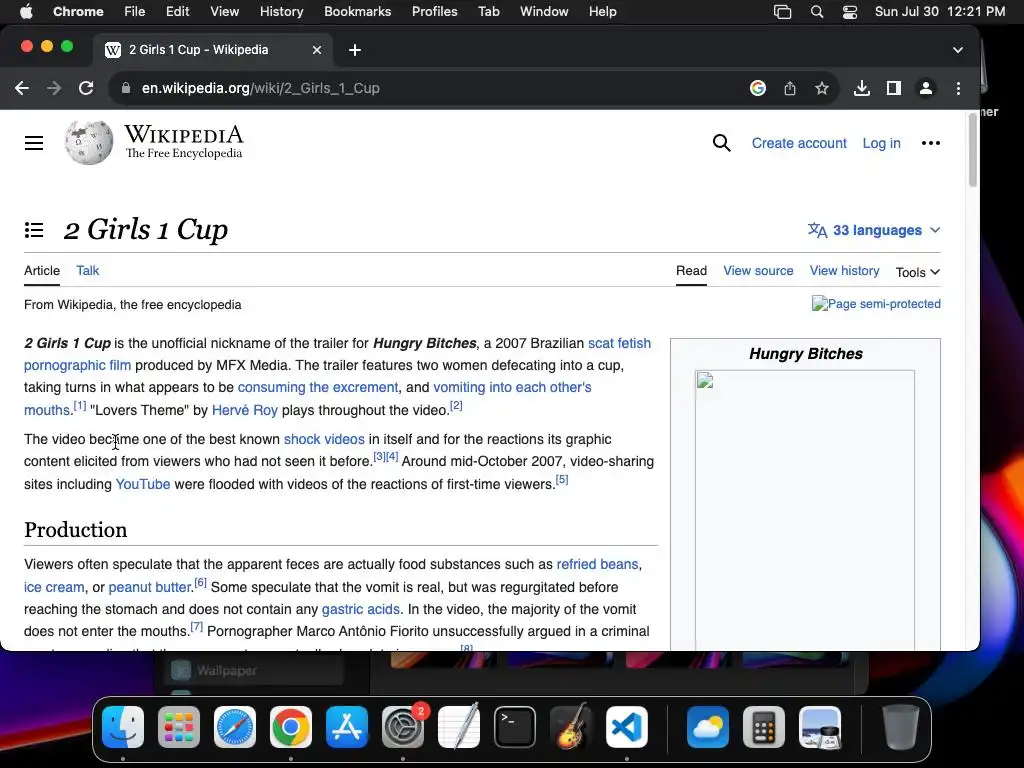
Task: Open Calculator from the dock
Action: click(x=763, y=728)
